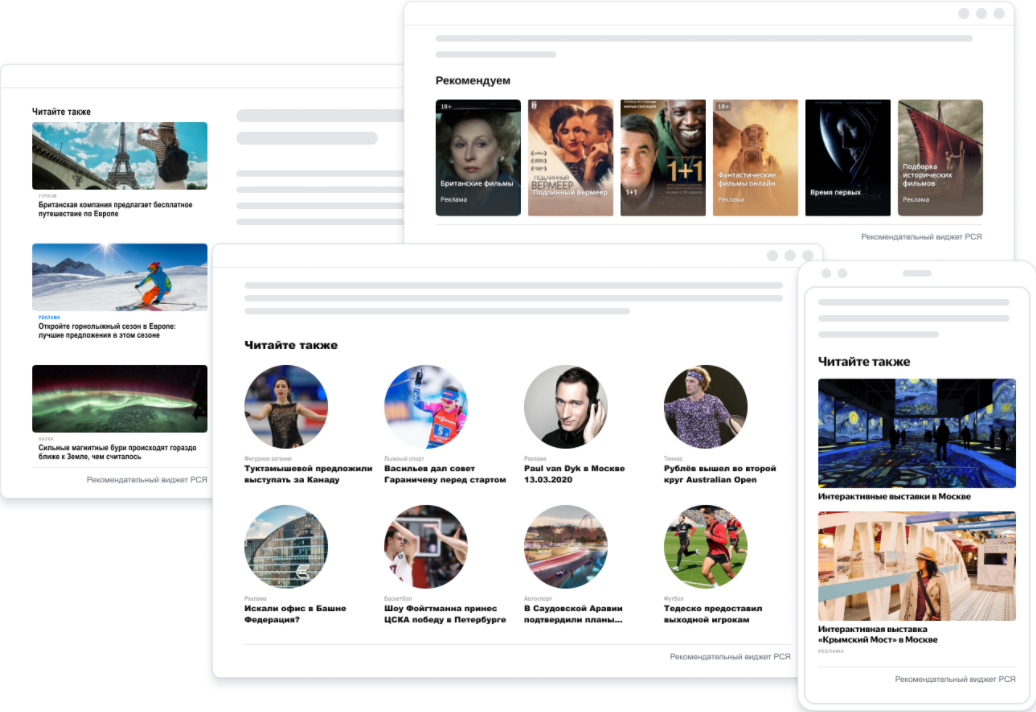Click the football players round photo
1036x712 pixels.
point(706,546)
